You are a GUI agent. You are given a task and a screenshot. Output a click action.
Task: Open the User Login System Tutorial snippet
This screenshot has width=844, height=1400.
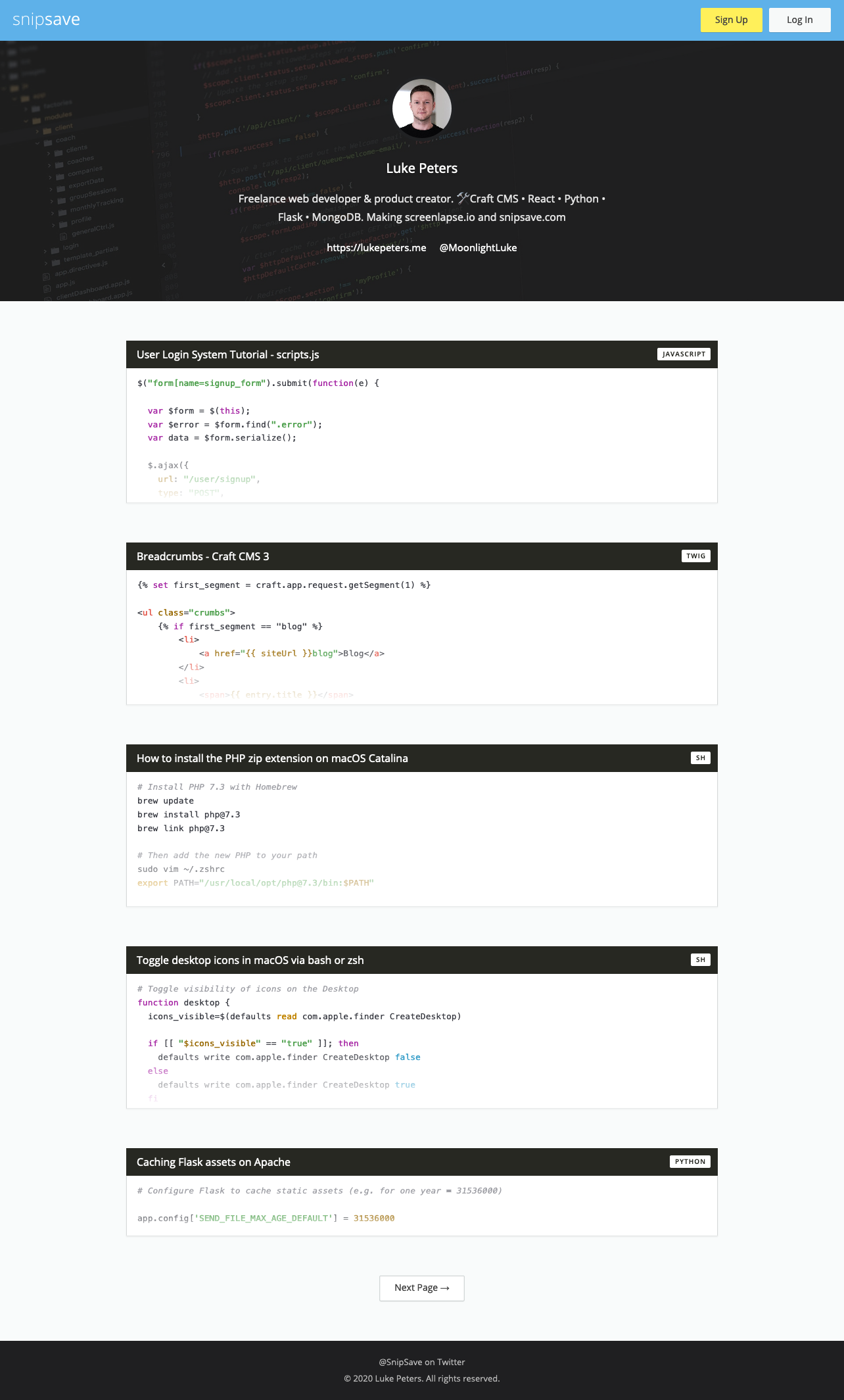[227, 354]
